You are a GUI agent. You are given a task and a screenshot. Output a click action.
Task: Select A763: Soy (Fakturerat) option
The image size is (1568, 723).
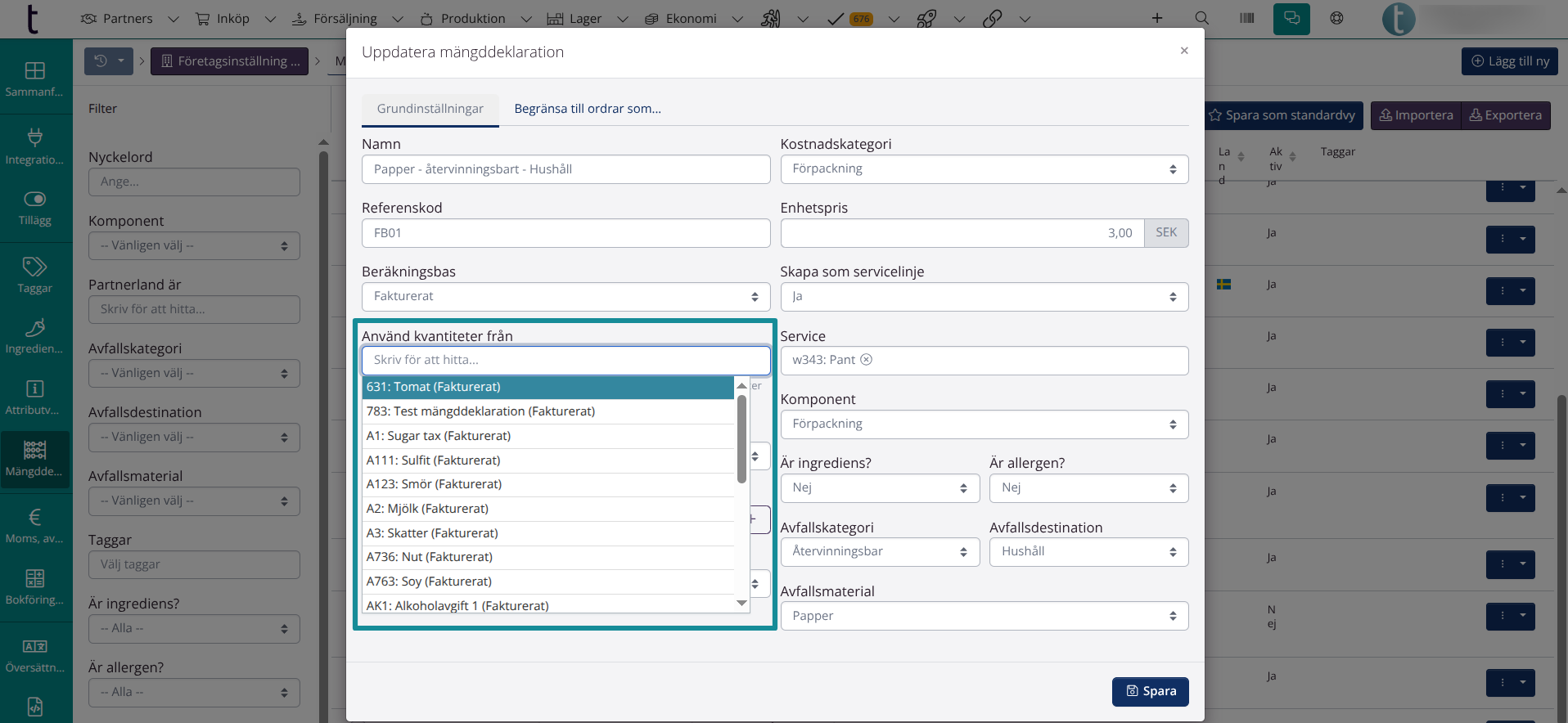pos(548,582)
